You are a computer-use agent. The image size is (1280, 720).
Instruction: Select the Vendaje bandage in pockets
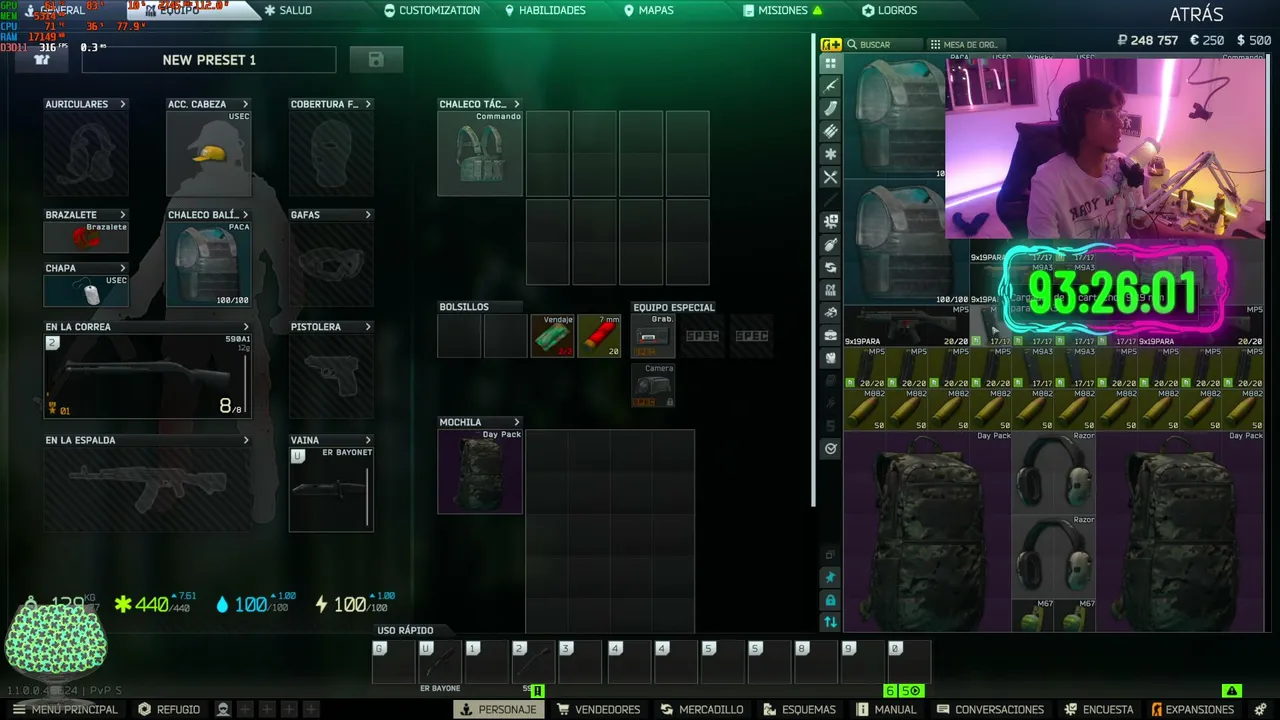tap(552, 336)
